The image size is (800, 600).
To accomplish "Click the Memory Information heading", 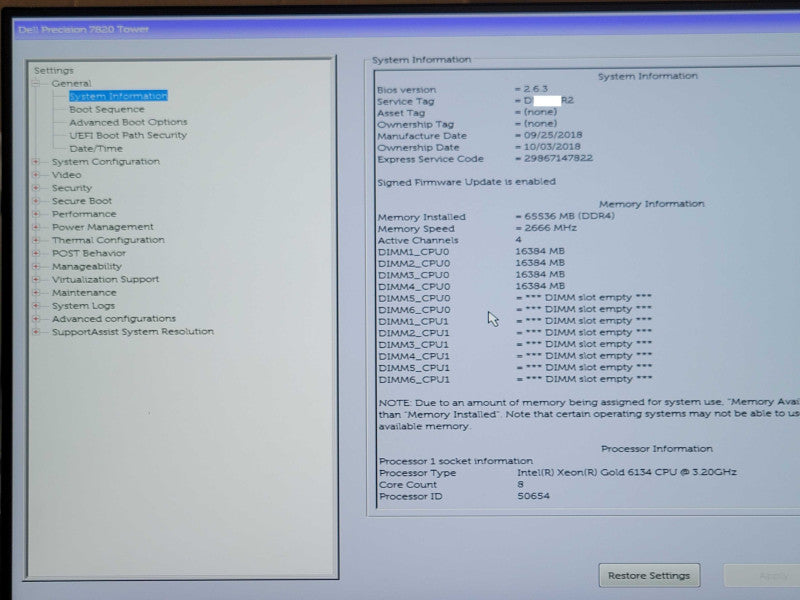I will click(x=652, y=204).
